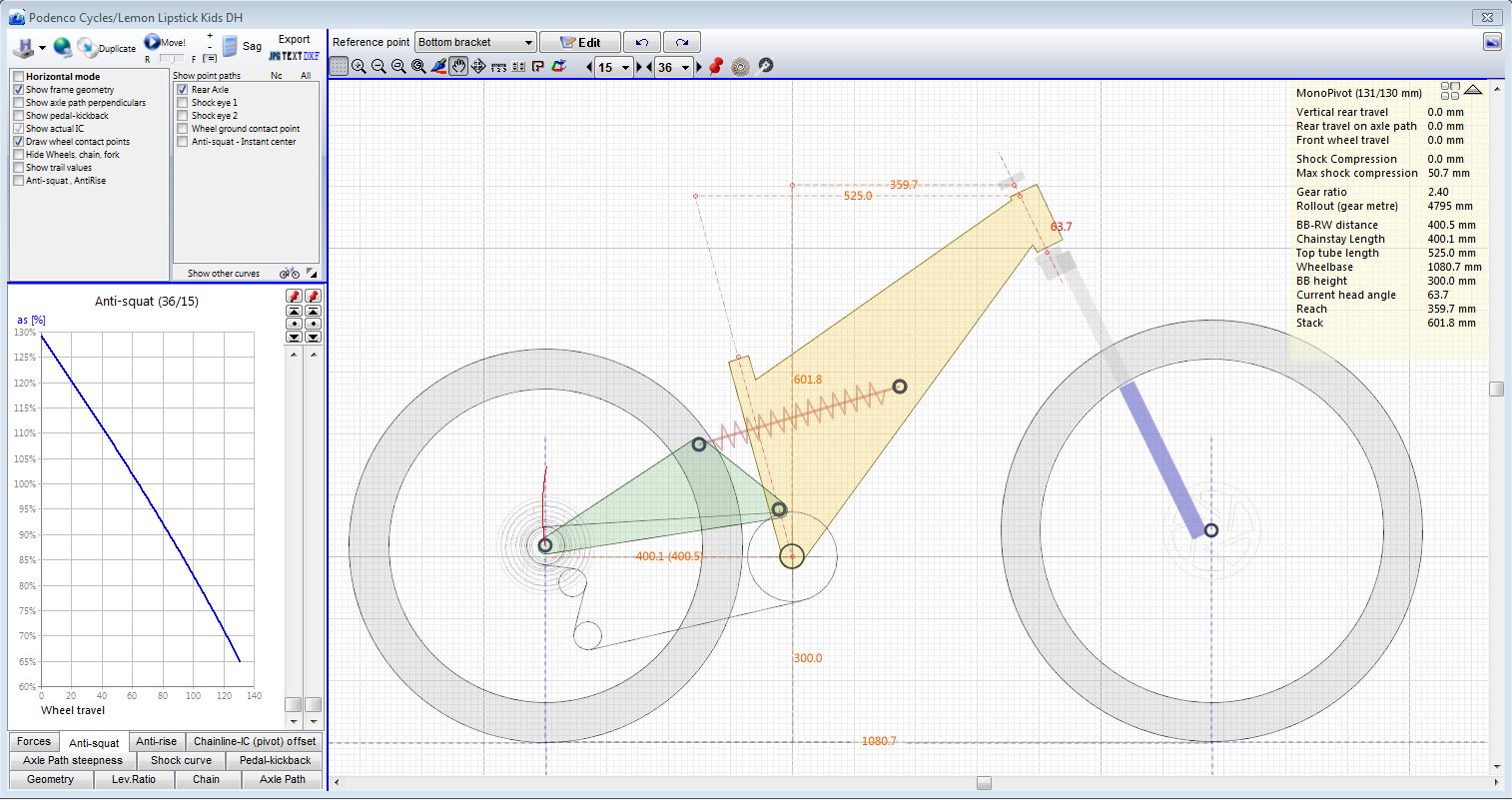Viewport: 1512px width, 800px height.
Task: Enable Hide Wheels, chain, fork
Action: coord(18,155)
